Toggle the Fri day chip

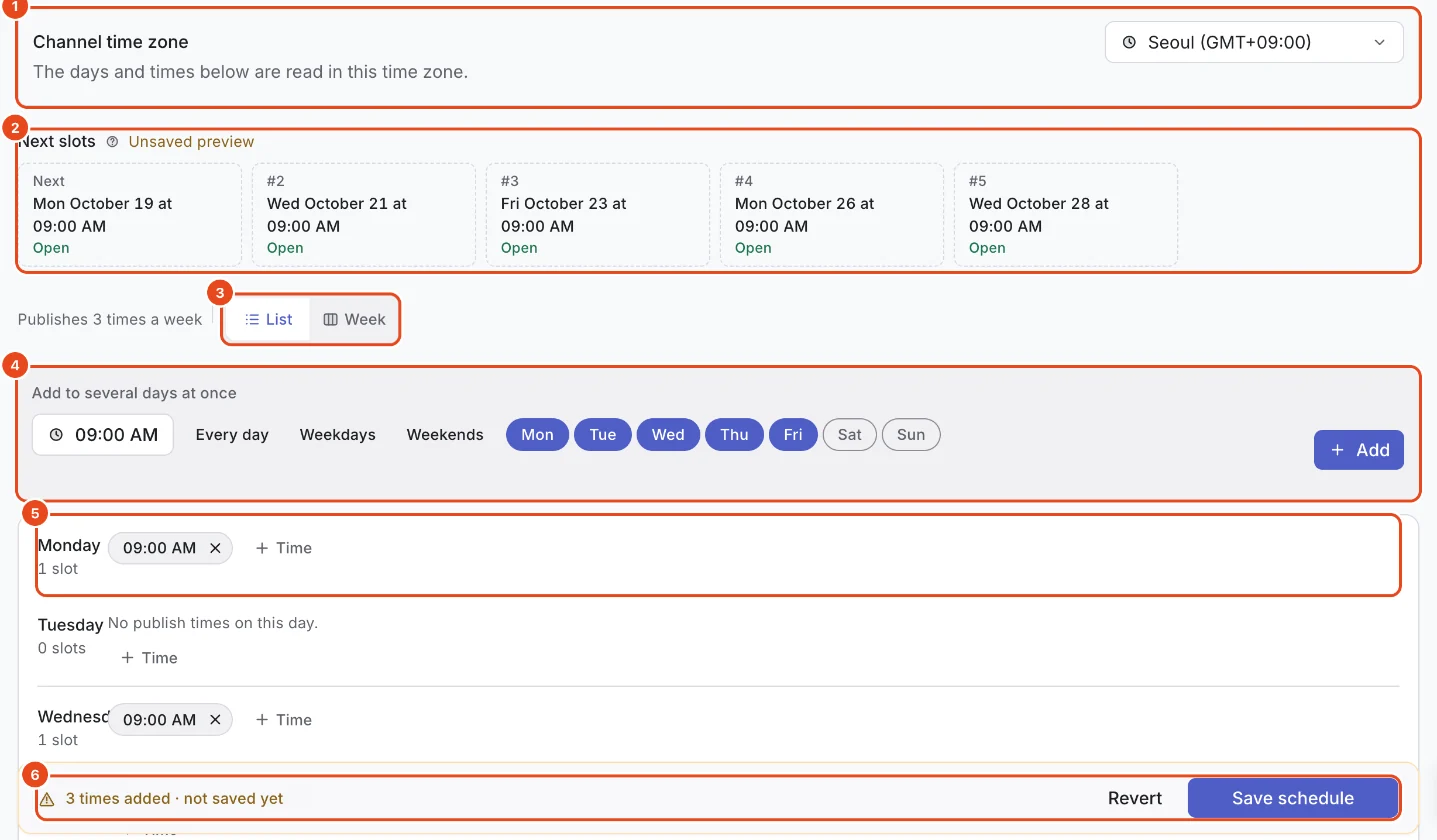pos(793,435)
